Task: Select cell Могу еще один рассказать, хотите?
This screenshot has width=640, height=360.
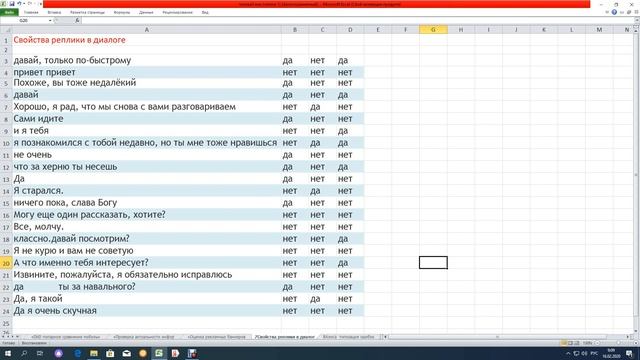Action: (147, 215)
